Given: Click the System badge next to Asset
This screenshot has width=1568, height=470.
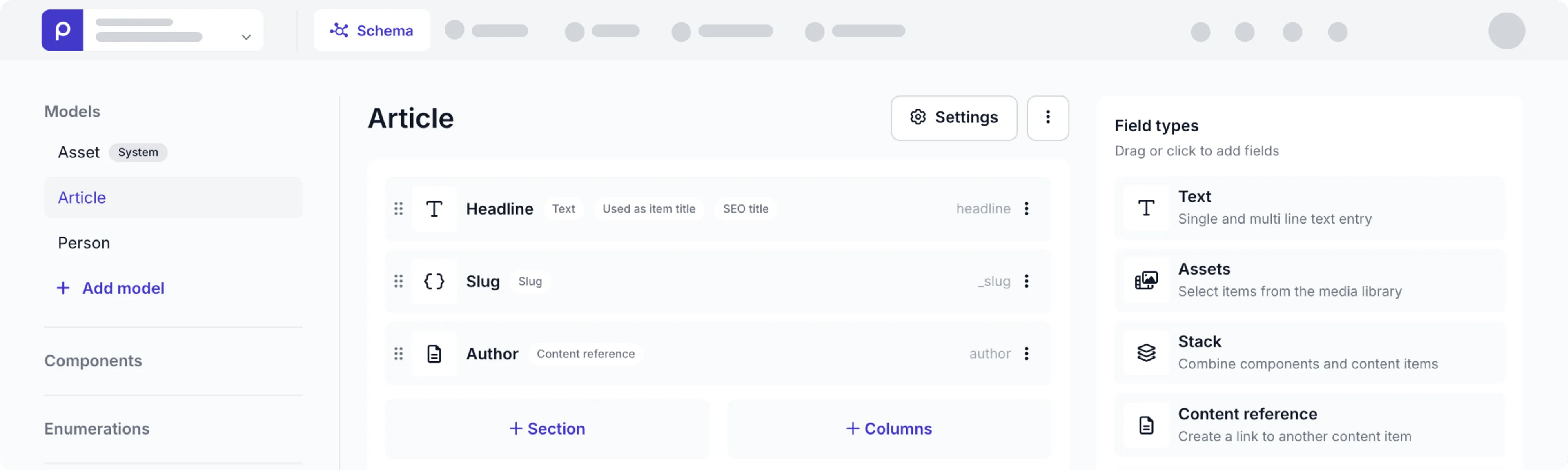Looking at the screenshot, I should tap(138, 152).
